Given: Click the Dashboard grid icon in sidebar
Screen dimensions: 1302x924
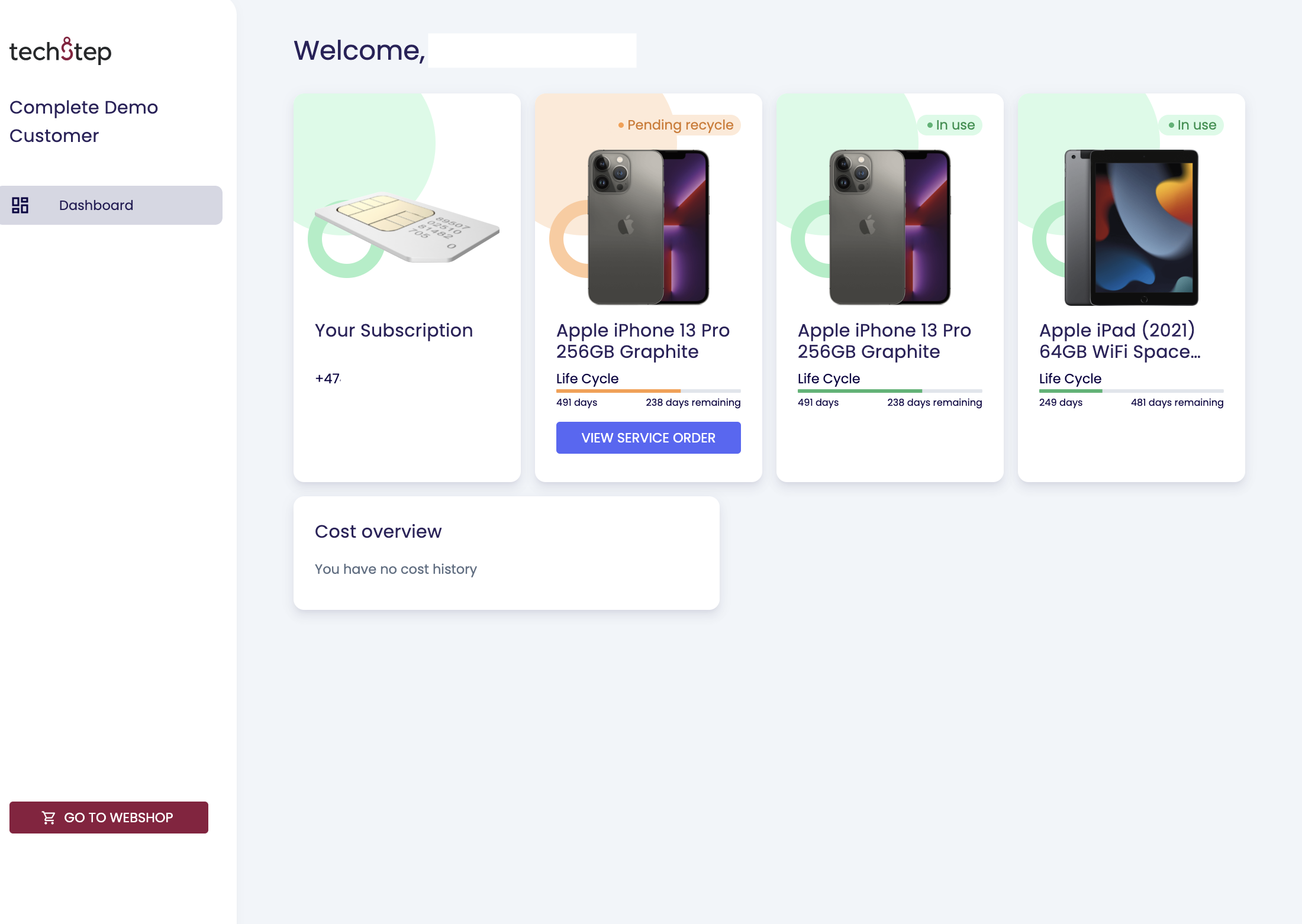Looking at the screenshot, I should [21, 205].
